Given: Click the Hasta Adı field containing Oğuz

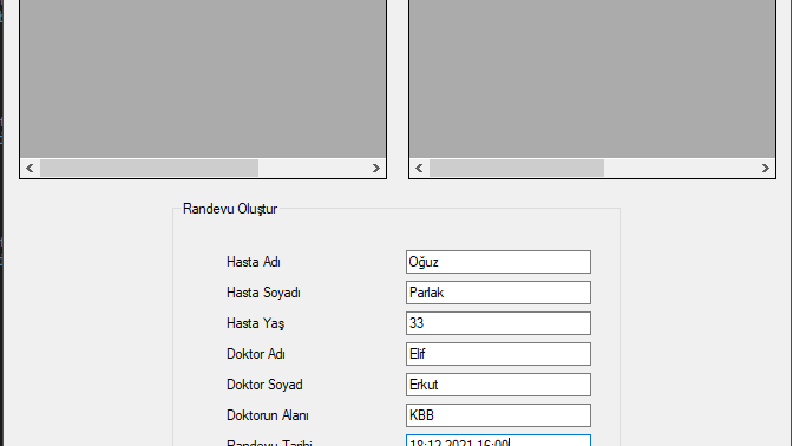Looking at the screenshot, I should click(498, 262).
